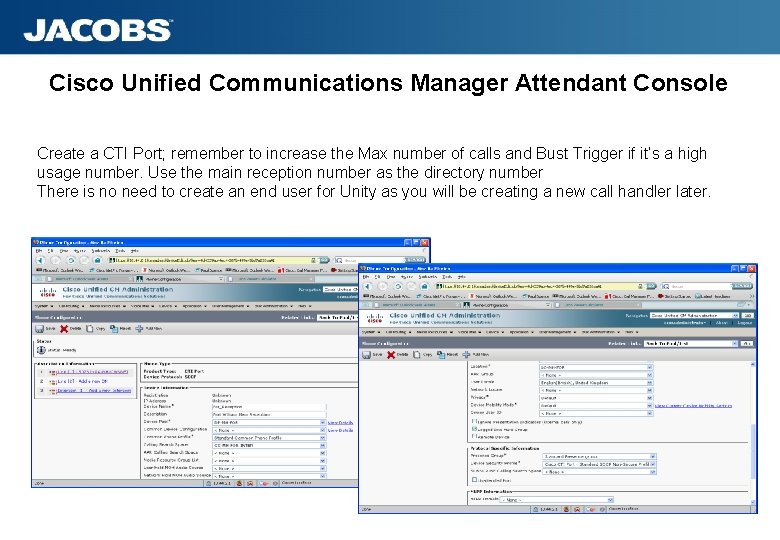
Task: Click the Back arrow in the back browser window
Action: (41, 261)
